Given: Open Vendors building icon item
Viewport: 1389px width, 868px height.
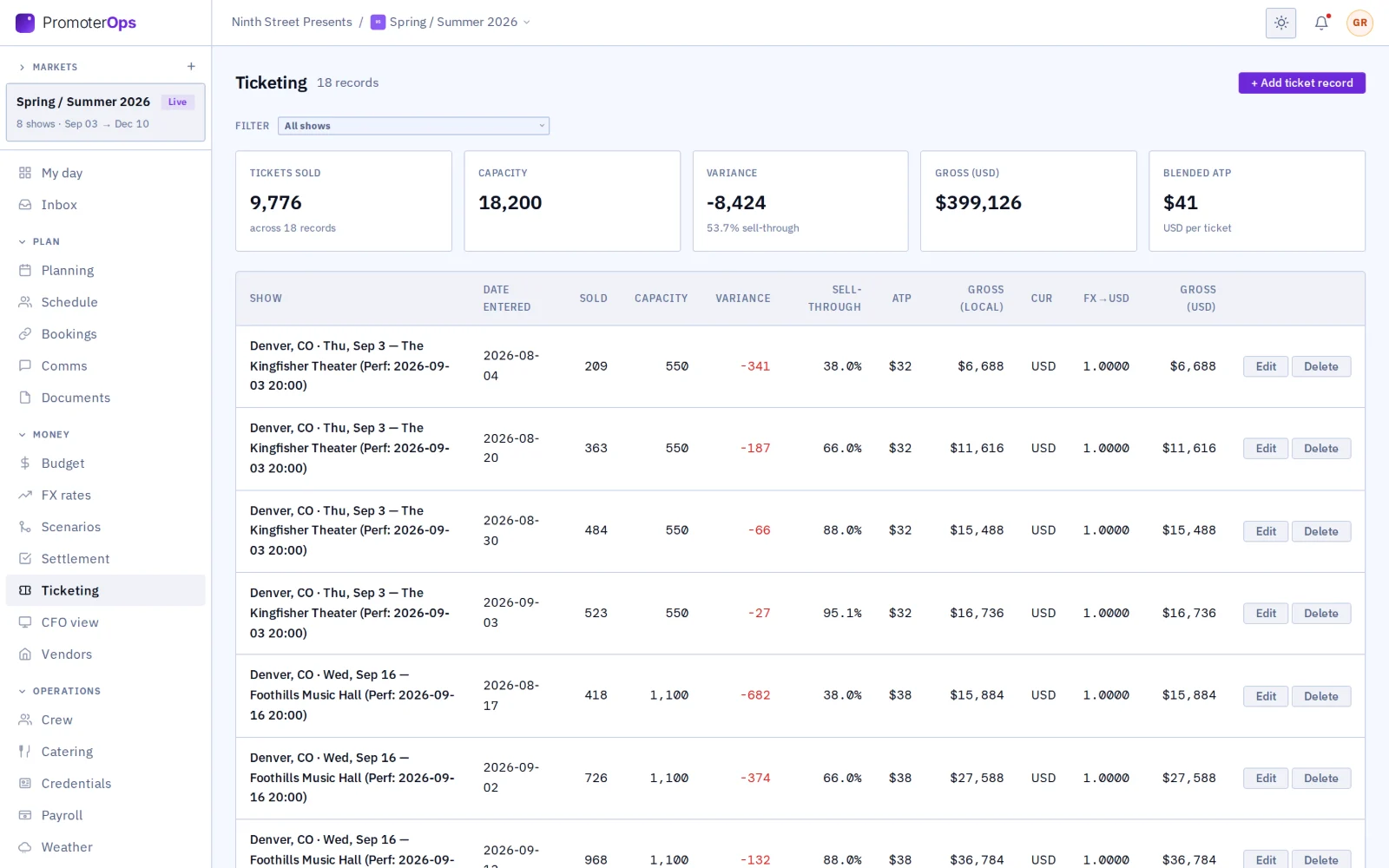Looking at the screenshot, I should (x=25, y=654).
